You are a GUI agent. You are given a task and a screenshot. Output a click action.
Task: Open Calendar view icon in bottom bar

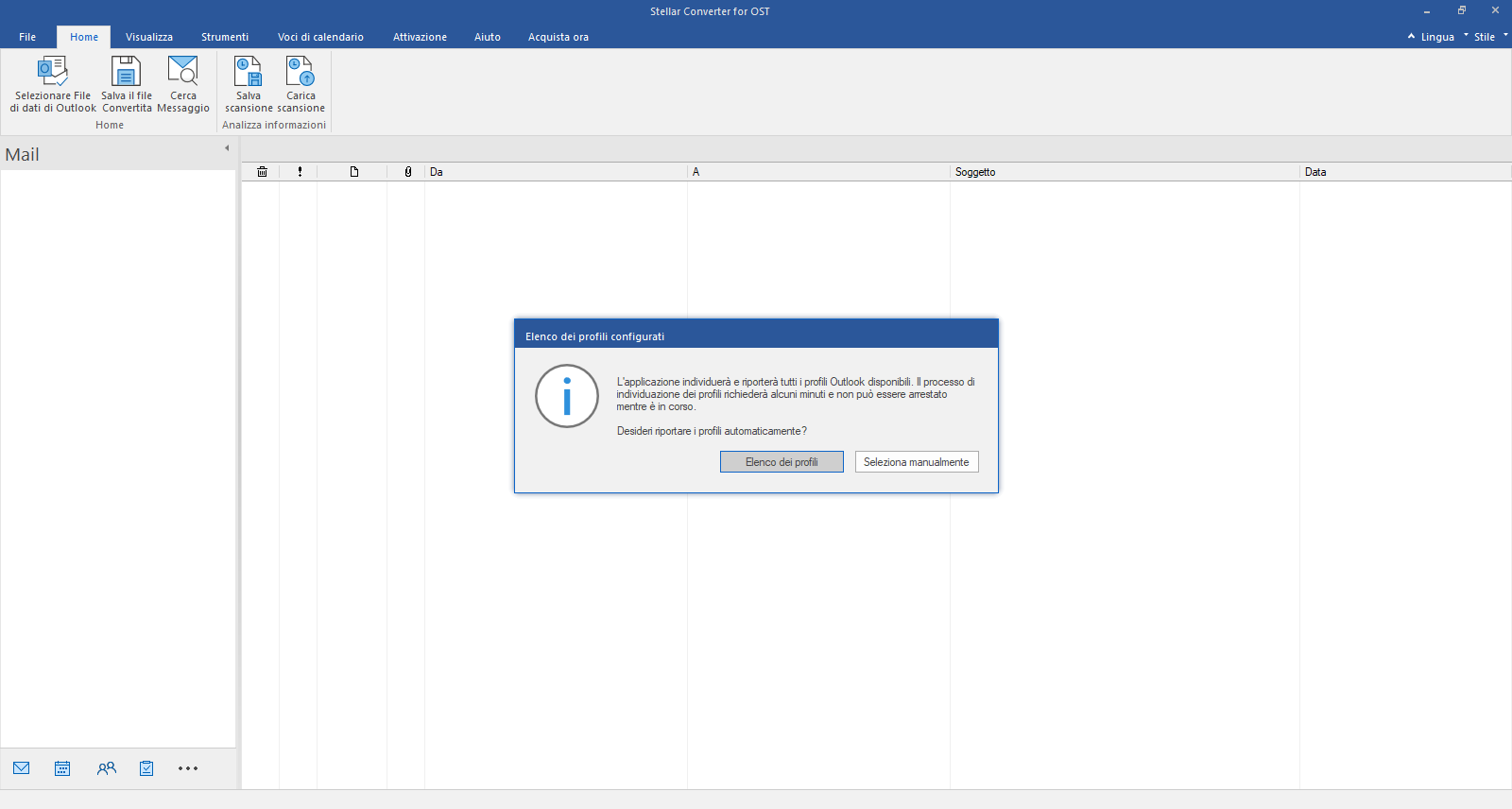(62, 768)
